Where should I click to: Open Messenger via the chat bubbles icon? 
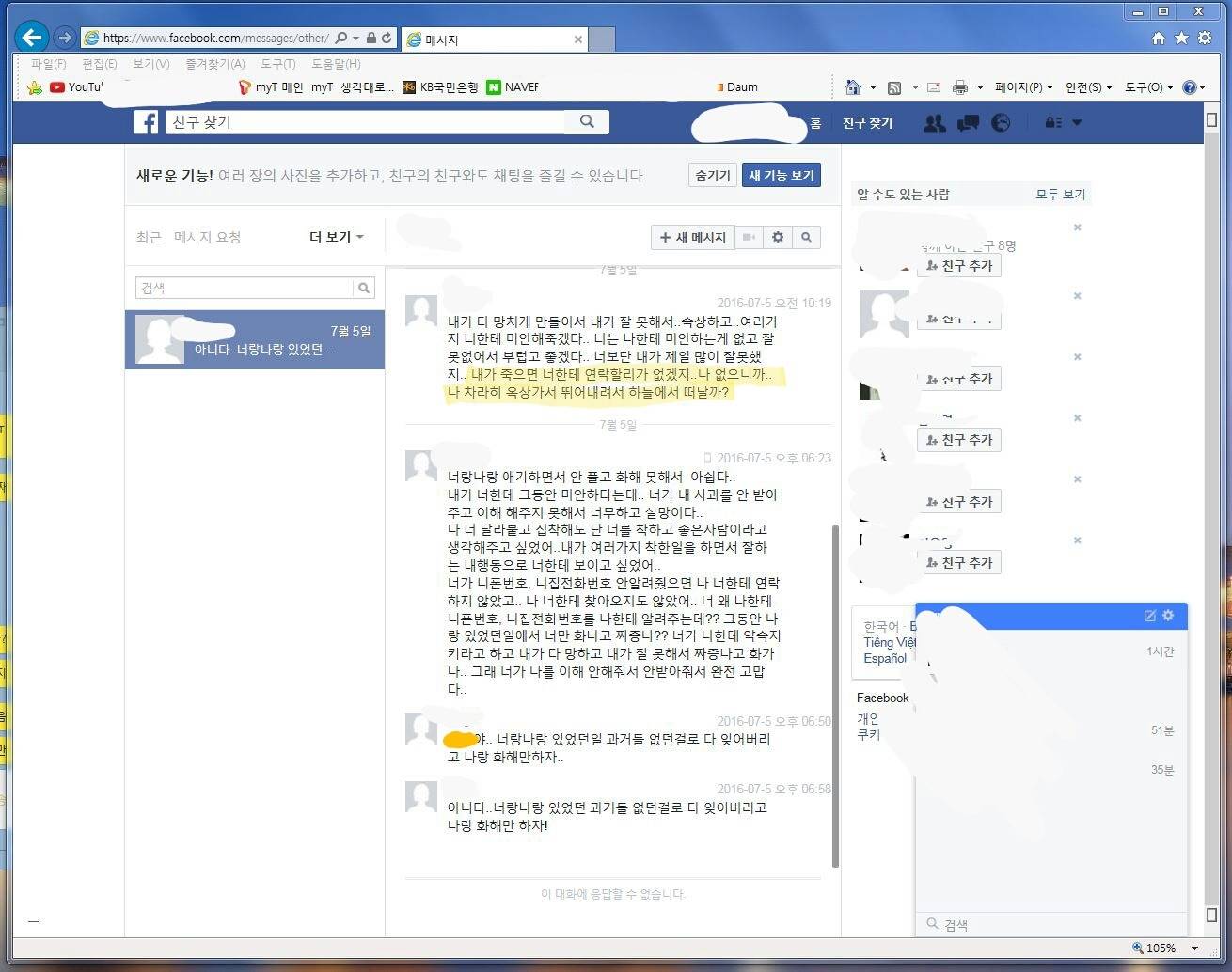(x=968, y=122)
